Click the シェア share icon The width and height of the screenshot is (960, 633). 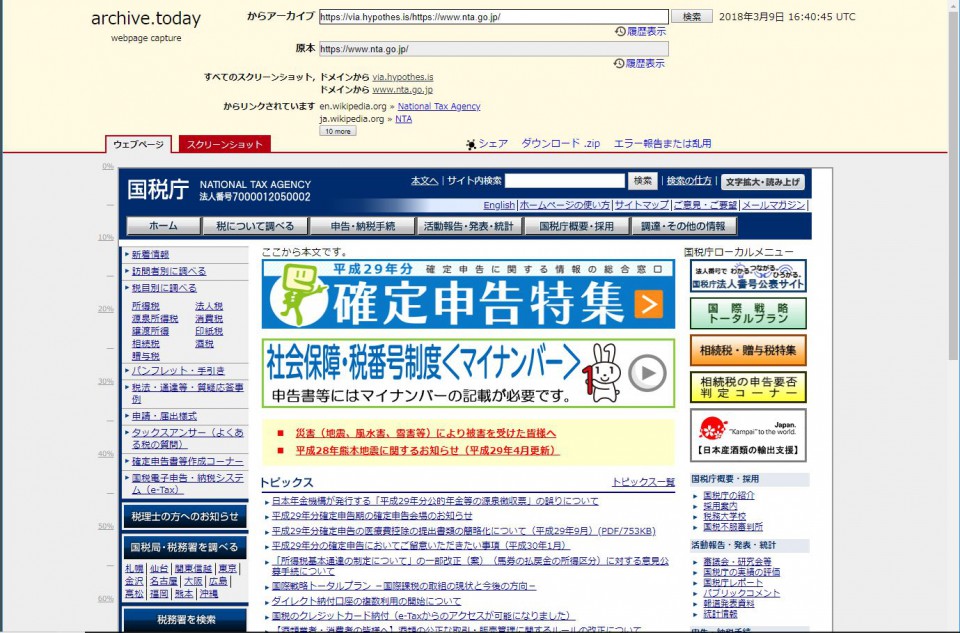(471, 144)
